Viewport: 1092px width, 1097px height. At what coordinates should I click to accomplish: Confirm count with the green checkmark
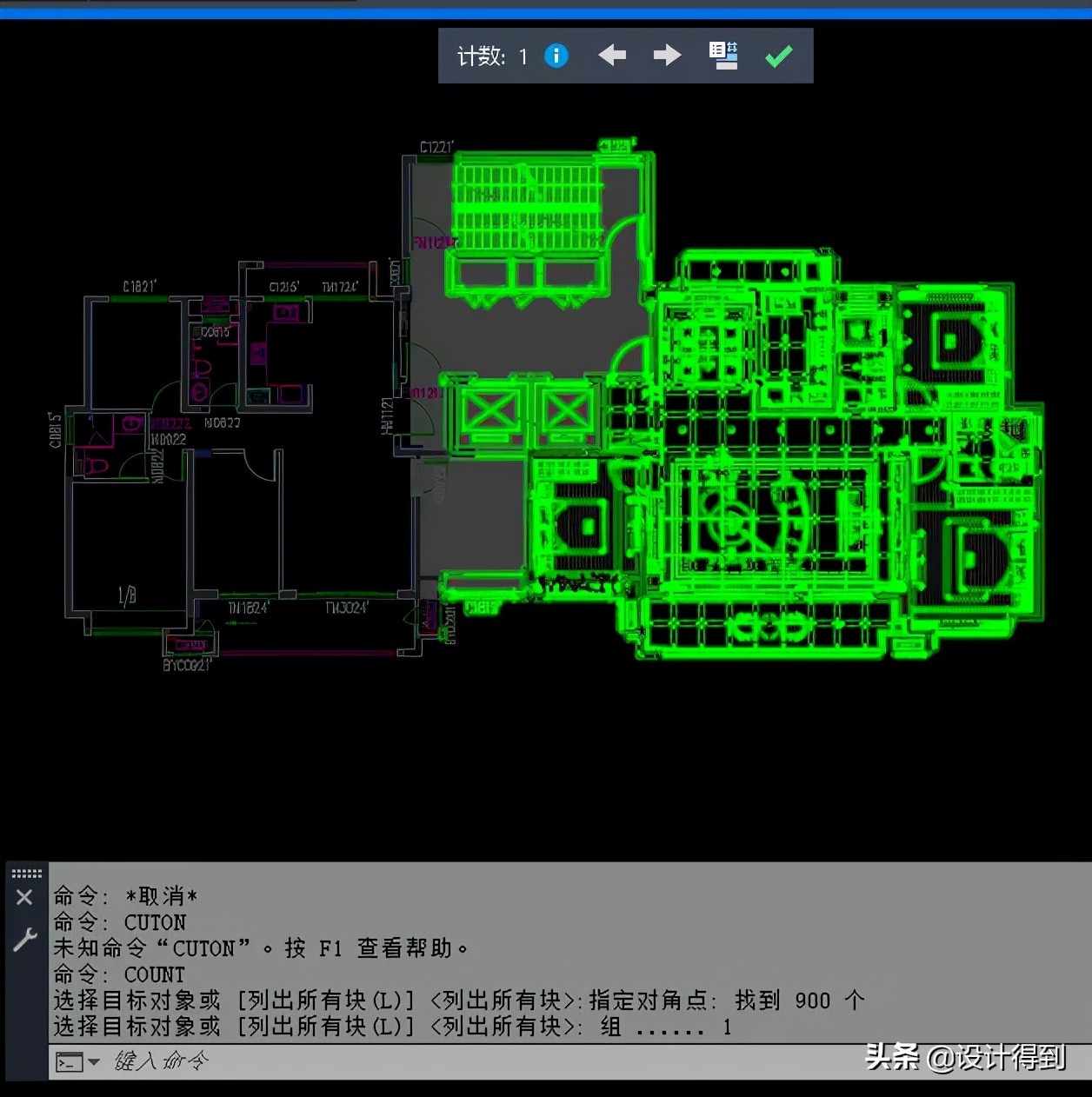tap(778, 57)
